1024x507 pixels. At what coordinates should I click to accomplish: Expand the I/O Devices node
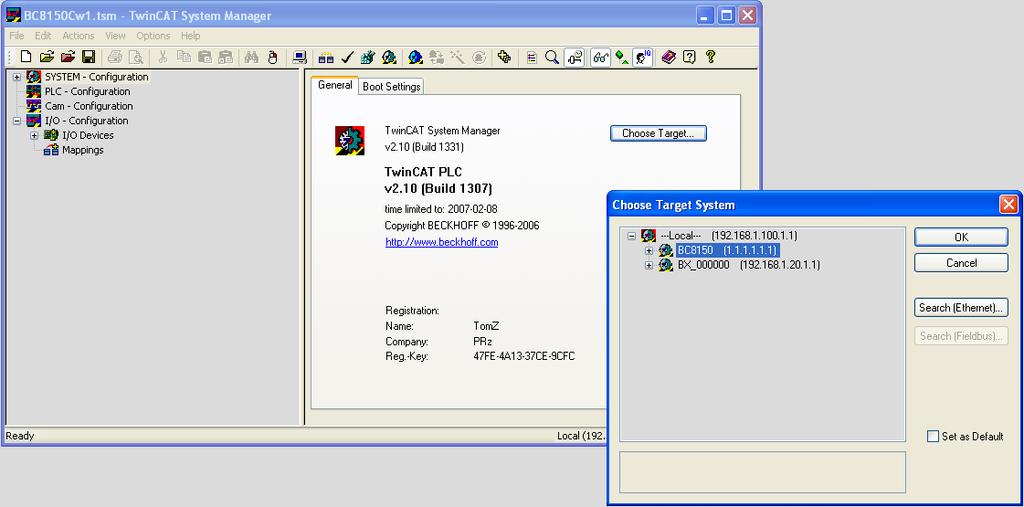[x=35, y=135]
